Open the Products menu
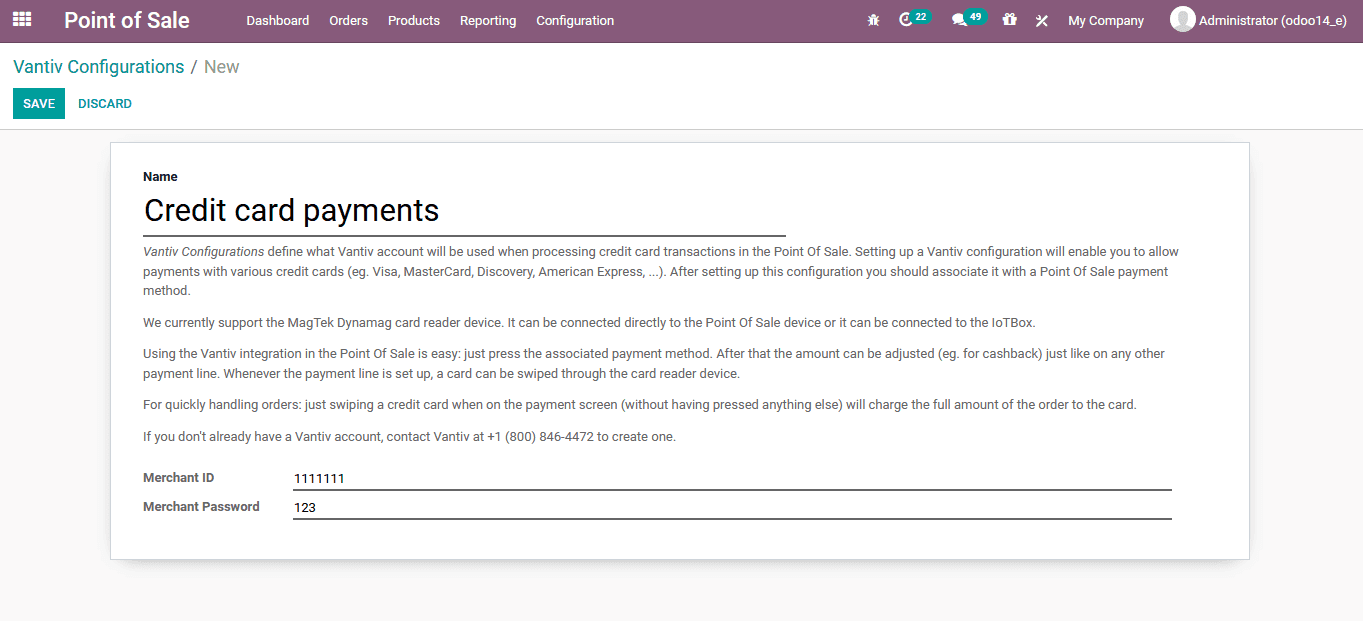1363x621 pixels. coord(414,20)
